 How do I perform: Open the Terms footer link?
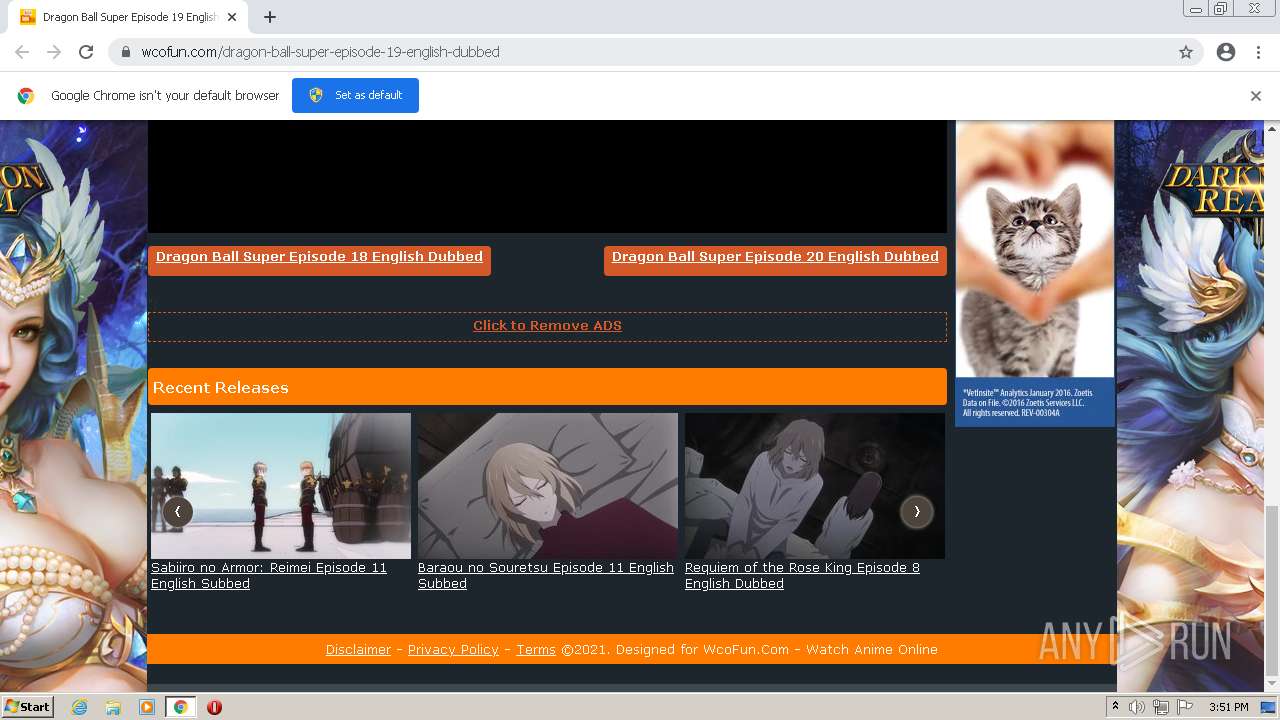pyautogui.click(x=536, y=650)
